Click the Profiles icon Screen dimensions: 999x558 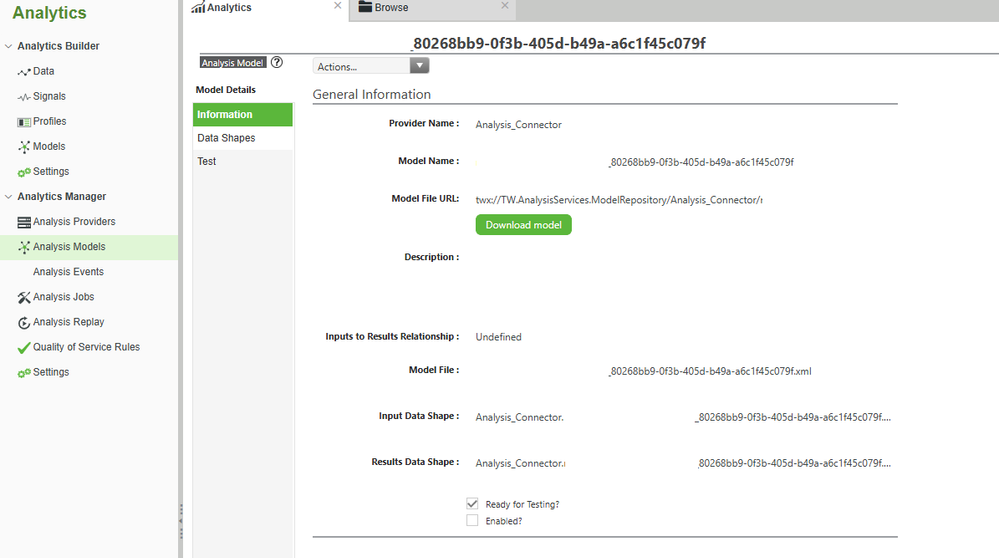click(x=24, y=122)
